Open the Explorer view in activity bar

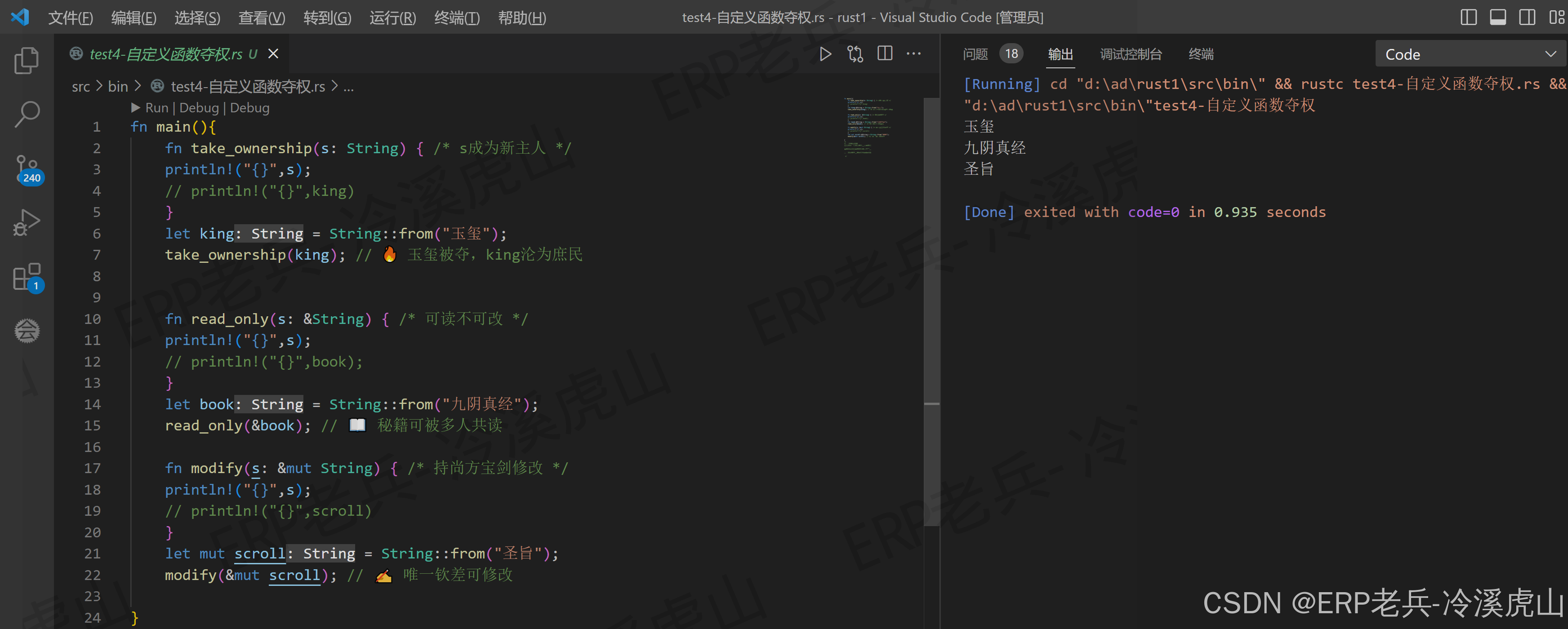26,61
